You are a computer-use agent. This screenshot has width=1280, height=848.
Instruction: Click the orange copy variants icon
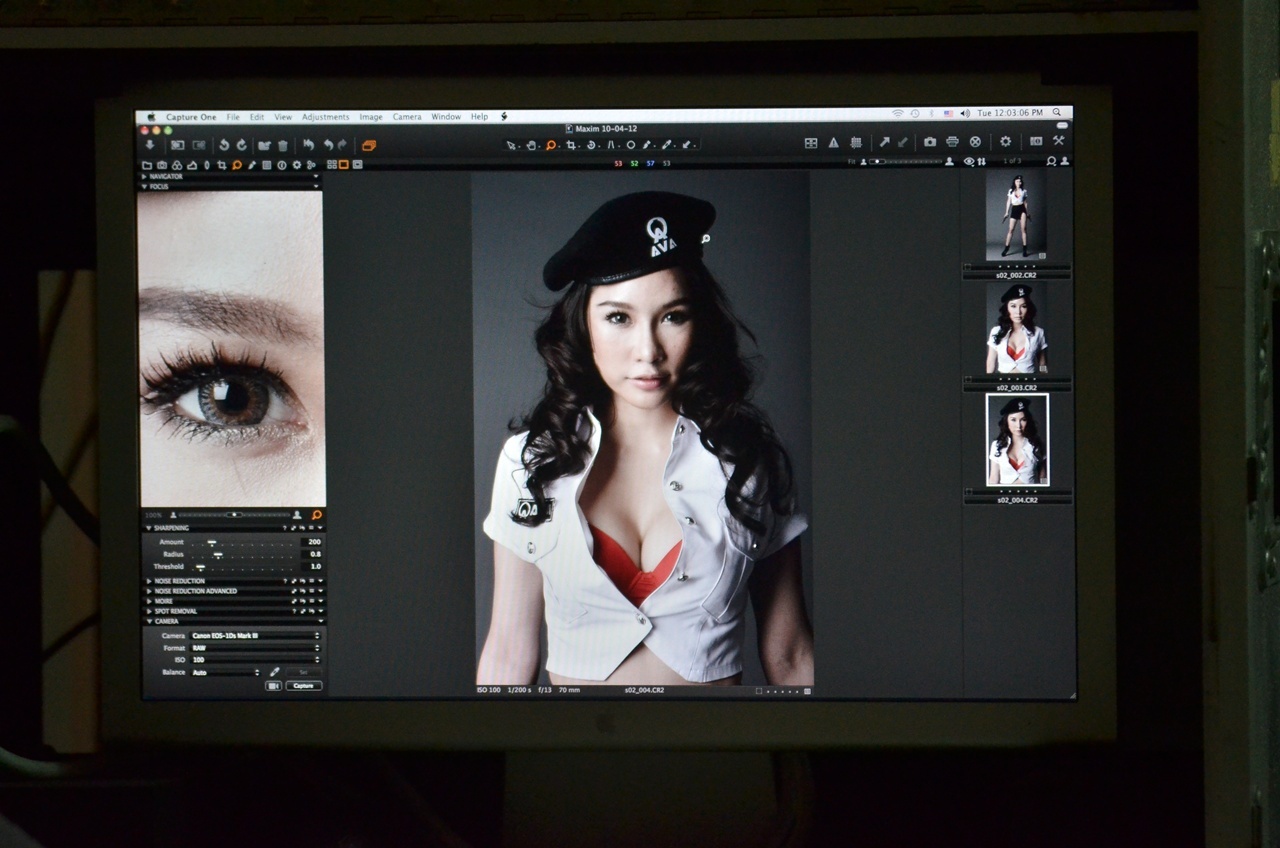click(x=369, y=146)
